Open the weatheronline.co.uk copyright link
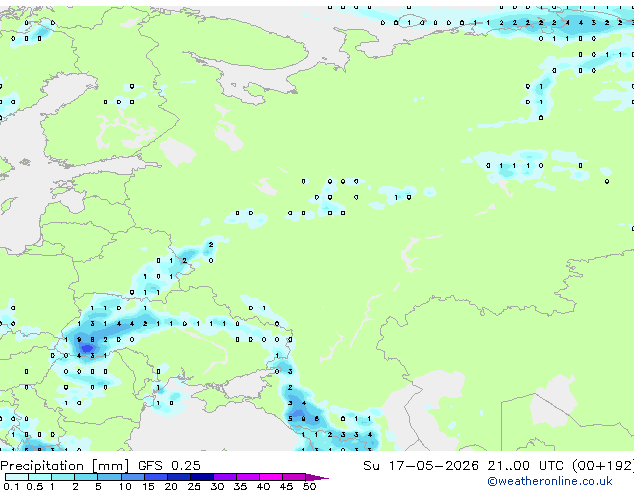This screenshot has width=634, height=490. tap(550, 481)
